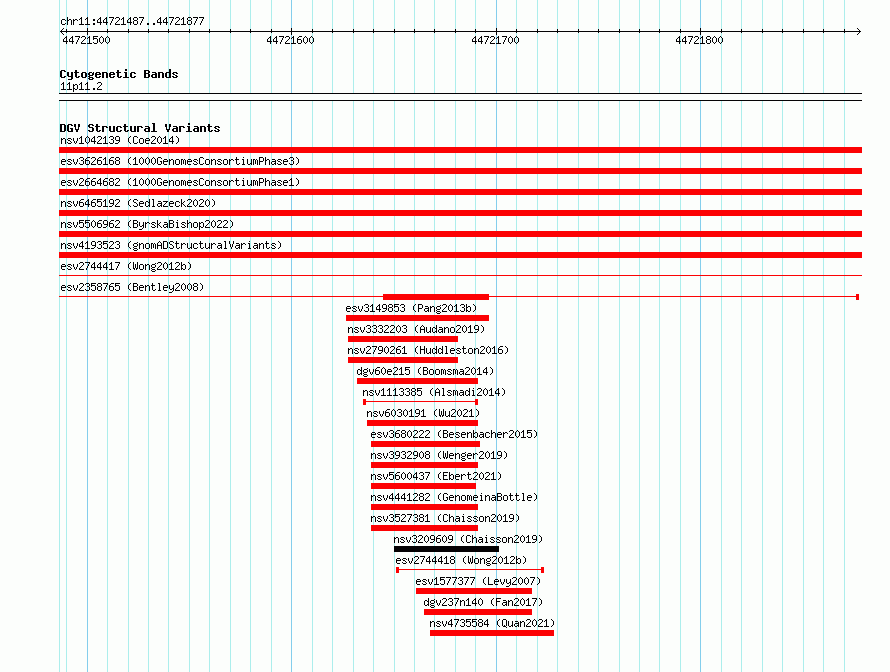Screen dimensions: 890x672
Task: Click the 44721800 ruler position label
Action: tap(699, 40)
